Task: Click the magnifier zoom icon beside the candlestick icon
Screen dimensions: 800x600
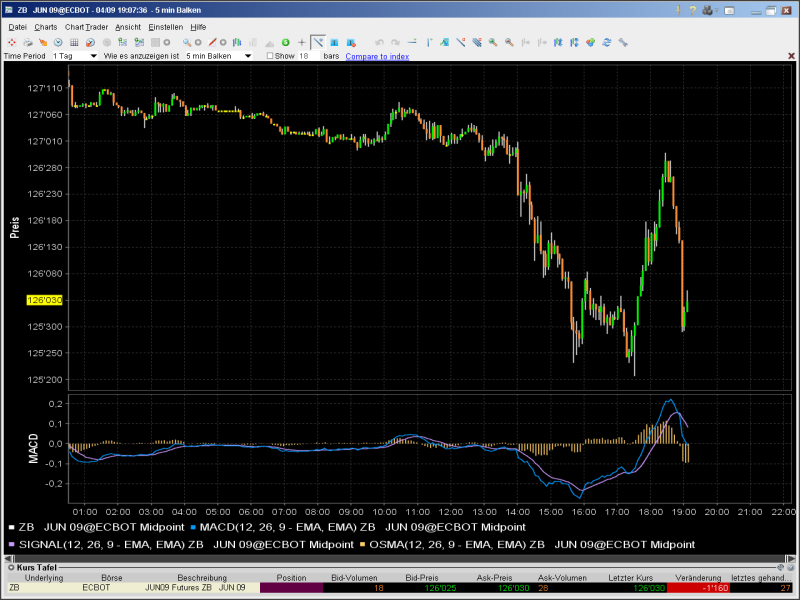Action: tap(187, 42)
